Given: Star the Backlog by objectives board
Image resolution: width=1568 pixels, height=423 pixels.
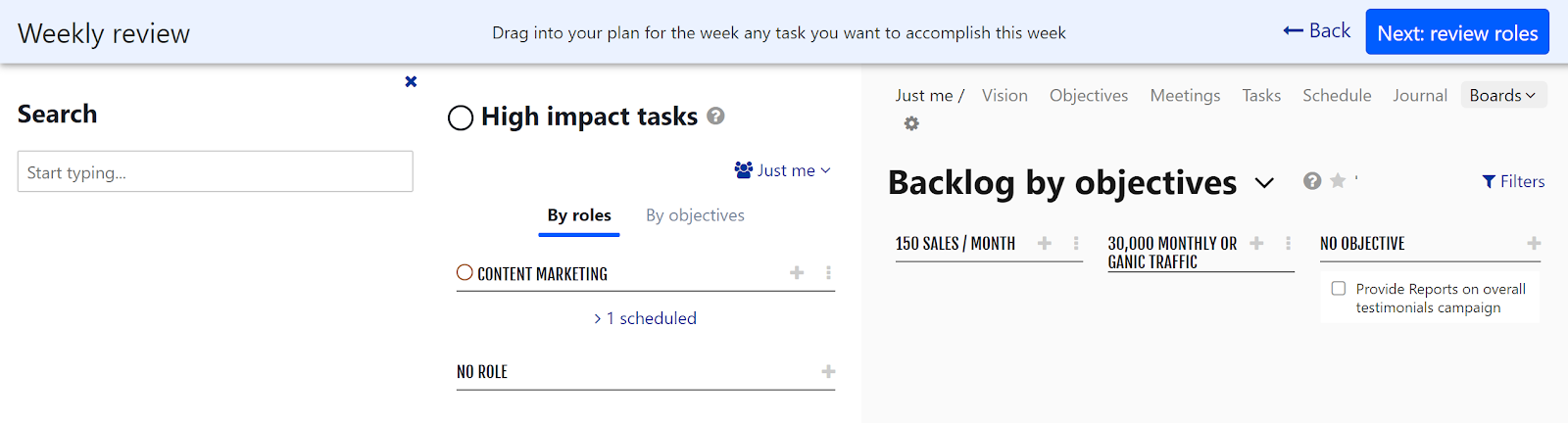Looking at the screenshot, I should [1338, 181].
